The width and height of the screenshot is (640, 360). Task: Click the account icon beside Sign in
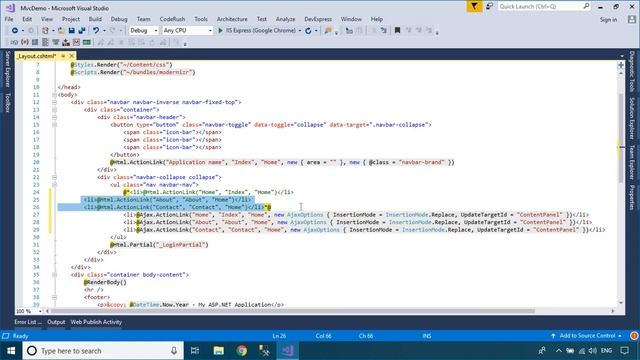632,19
